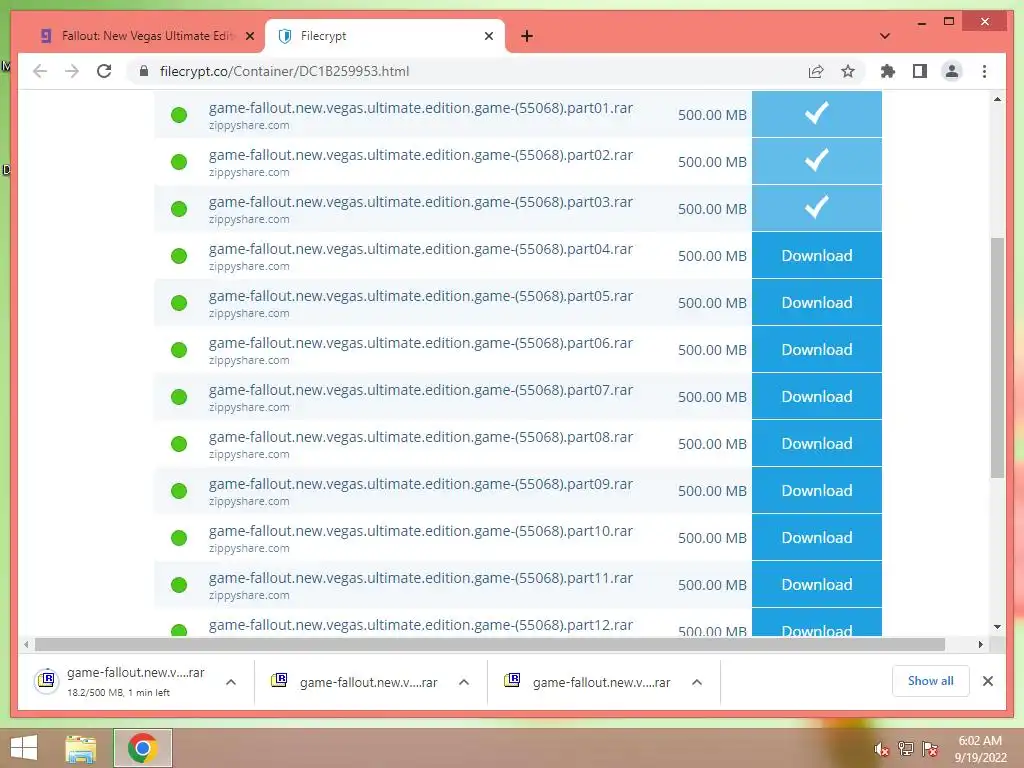Click the muted volume tray icon
Image resolution: width=1024 pixels, height=768 pixels.
point(881,749)
